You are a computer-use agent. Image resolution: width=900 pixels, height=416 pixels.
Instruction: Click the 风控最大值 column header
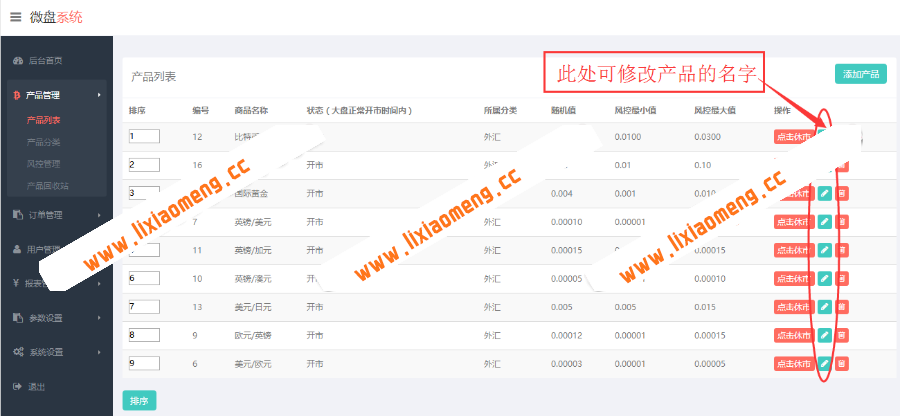pos(715,110)
